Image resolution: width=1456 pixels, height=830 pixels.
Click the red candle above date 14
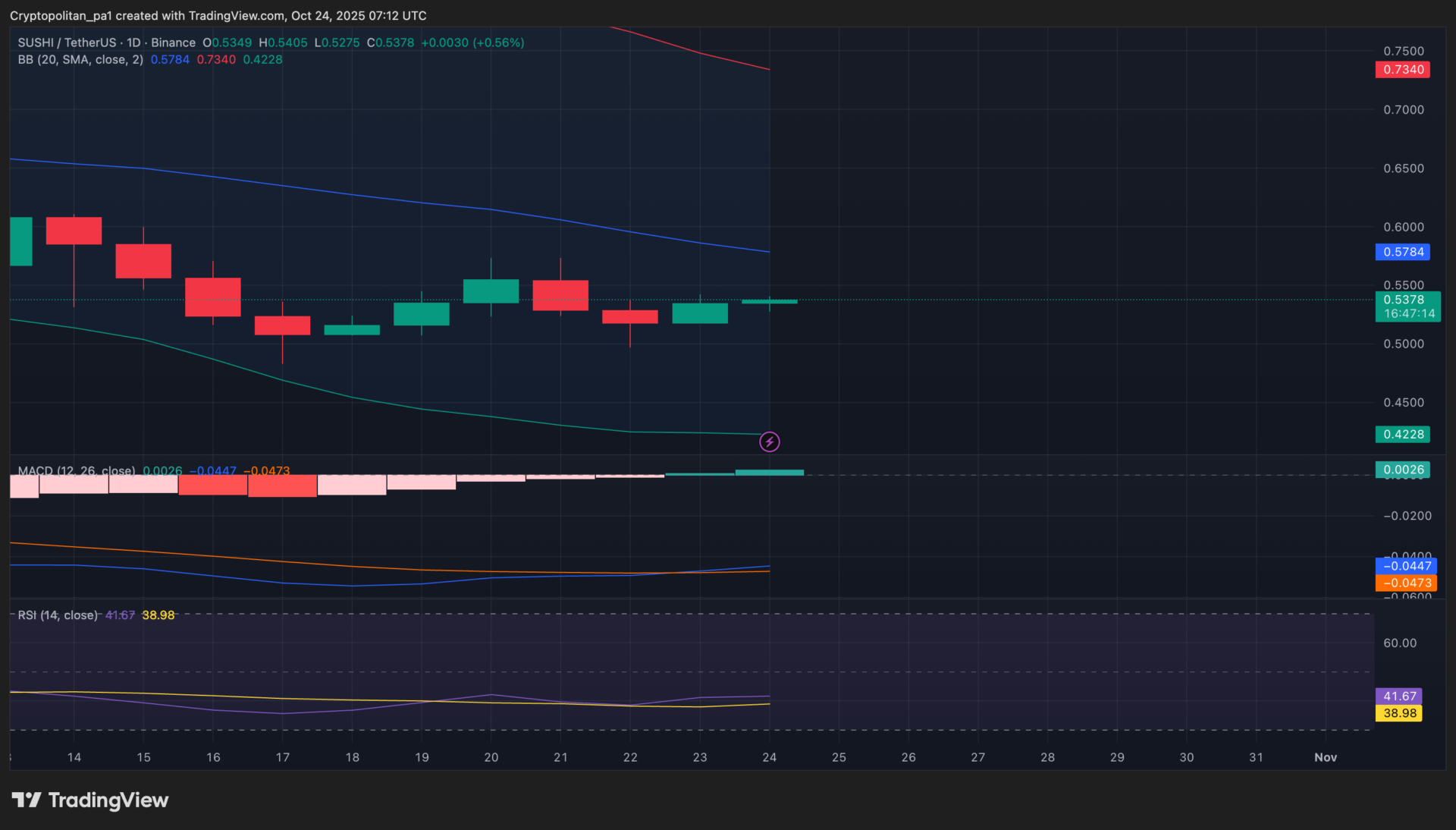pos(74,231)
